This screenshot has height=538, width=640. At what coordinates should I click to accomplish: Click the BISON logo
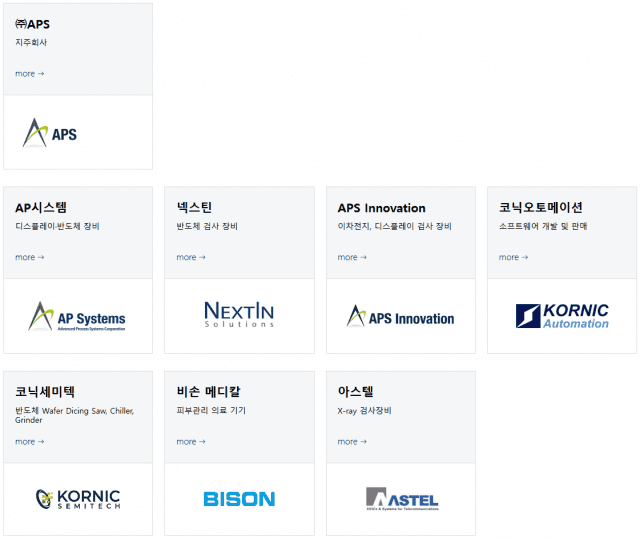pos(239,499)
